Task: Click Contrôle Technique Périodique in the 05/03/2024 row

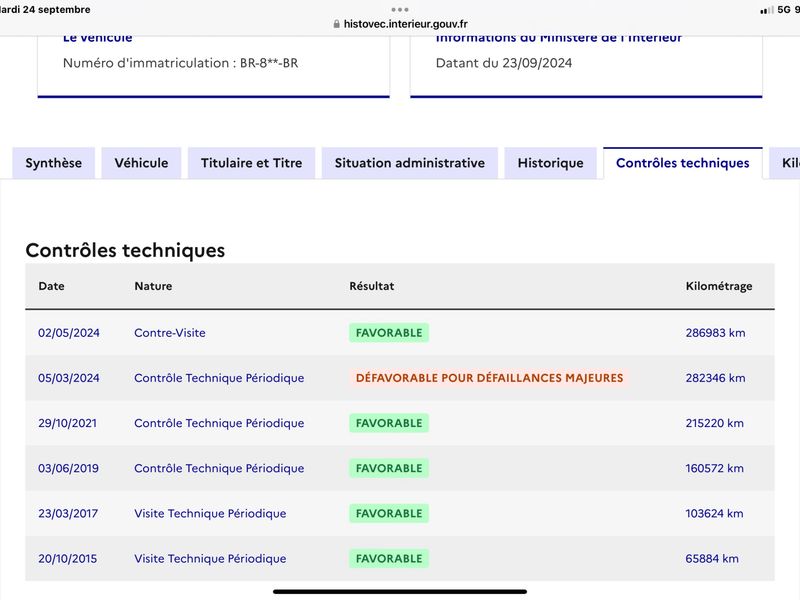Action: click(219, 378)
